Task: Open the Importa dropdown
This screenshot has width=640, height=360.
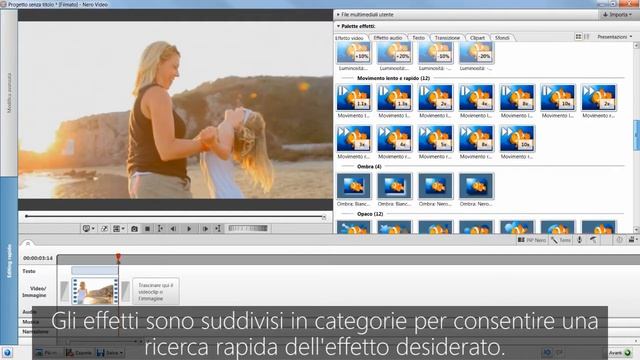Action: 617,15
